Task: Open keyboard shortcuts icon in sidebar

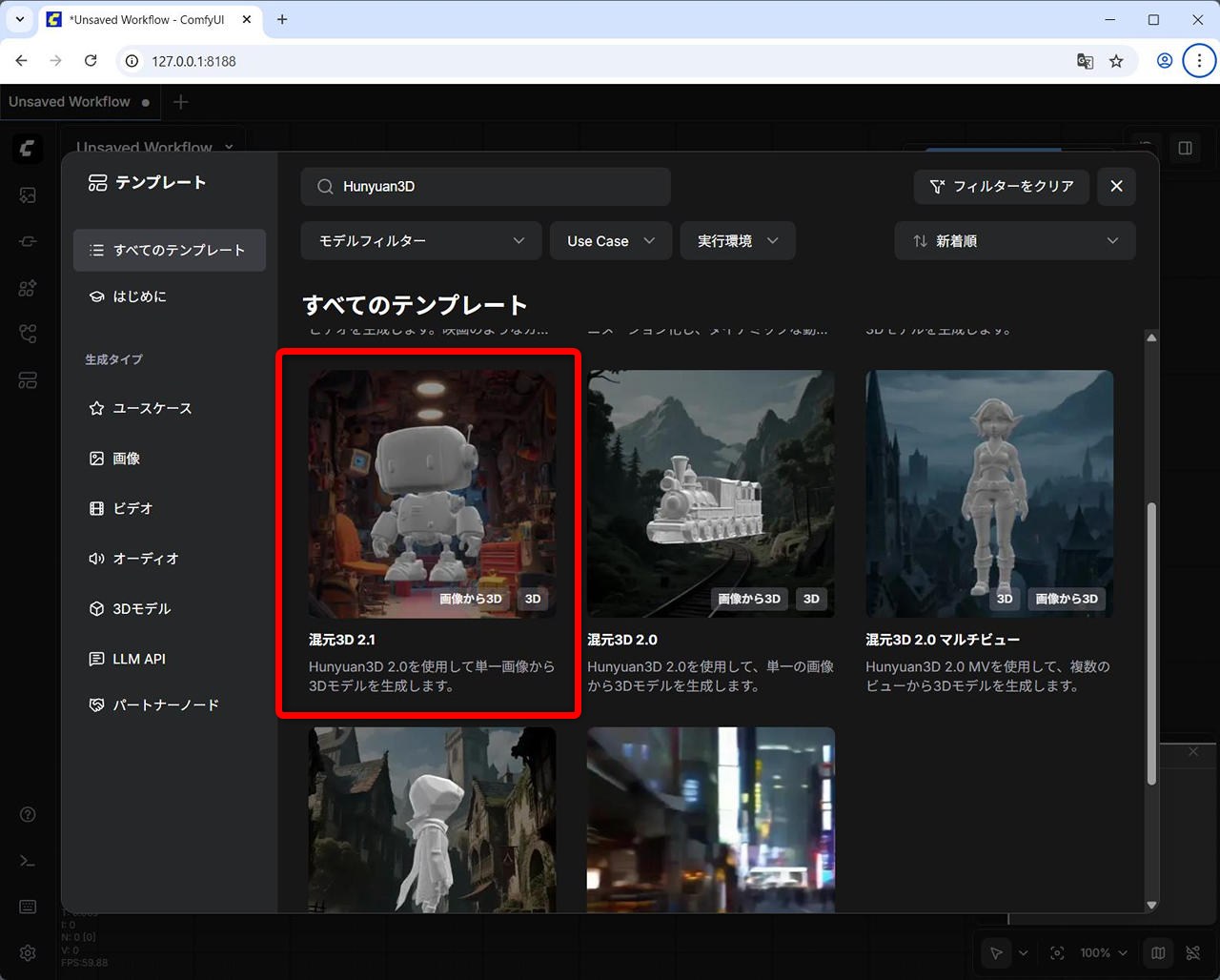Action: (28, 907)
